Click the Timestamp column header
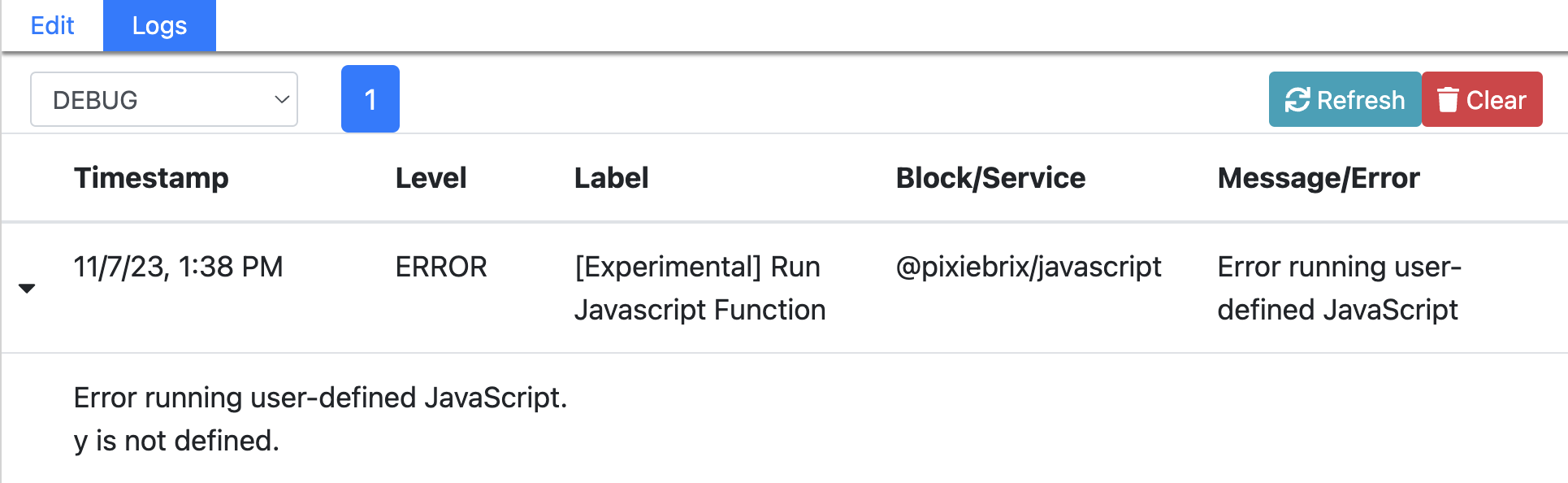Screen dimensions: 1568x483 coord(151,178)
